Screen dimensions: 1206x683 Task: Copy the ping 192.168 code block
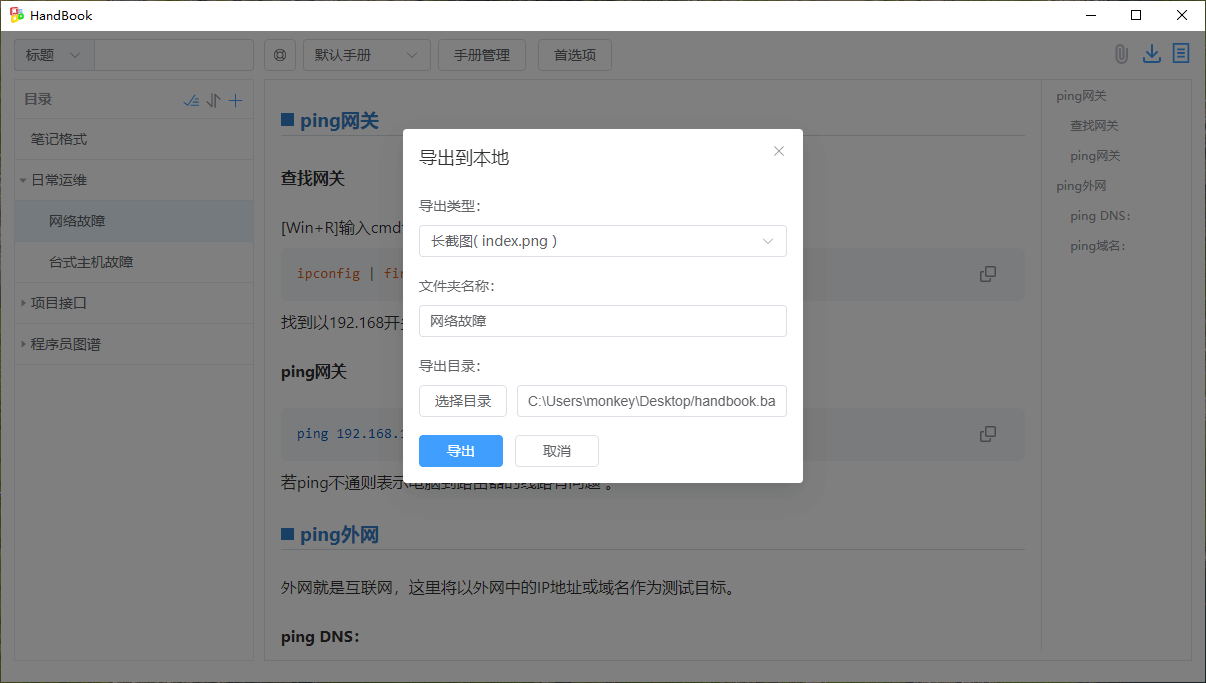click(987, 434)
